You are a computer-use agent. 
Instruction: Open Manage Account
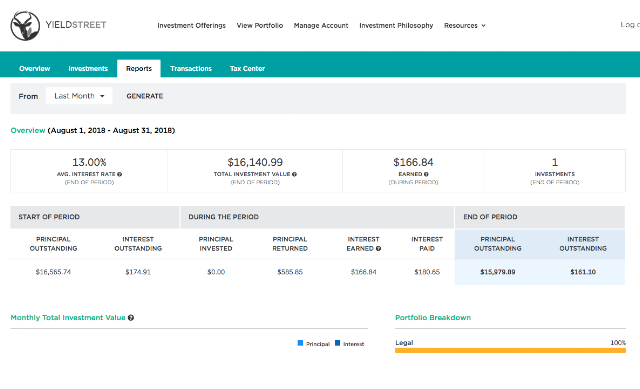tap(321, 25)
